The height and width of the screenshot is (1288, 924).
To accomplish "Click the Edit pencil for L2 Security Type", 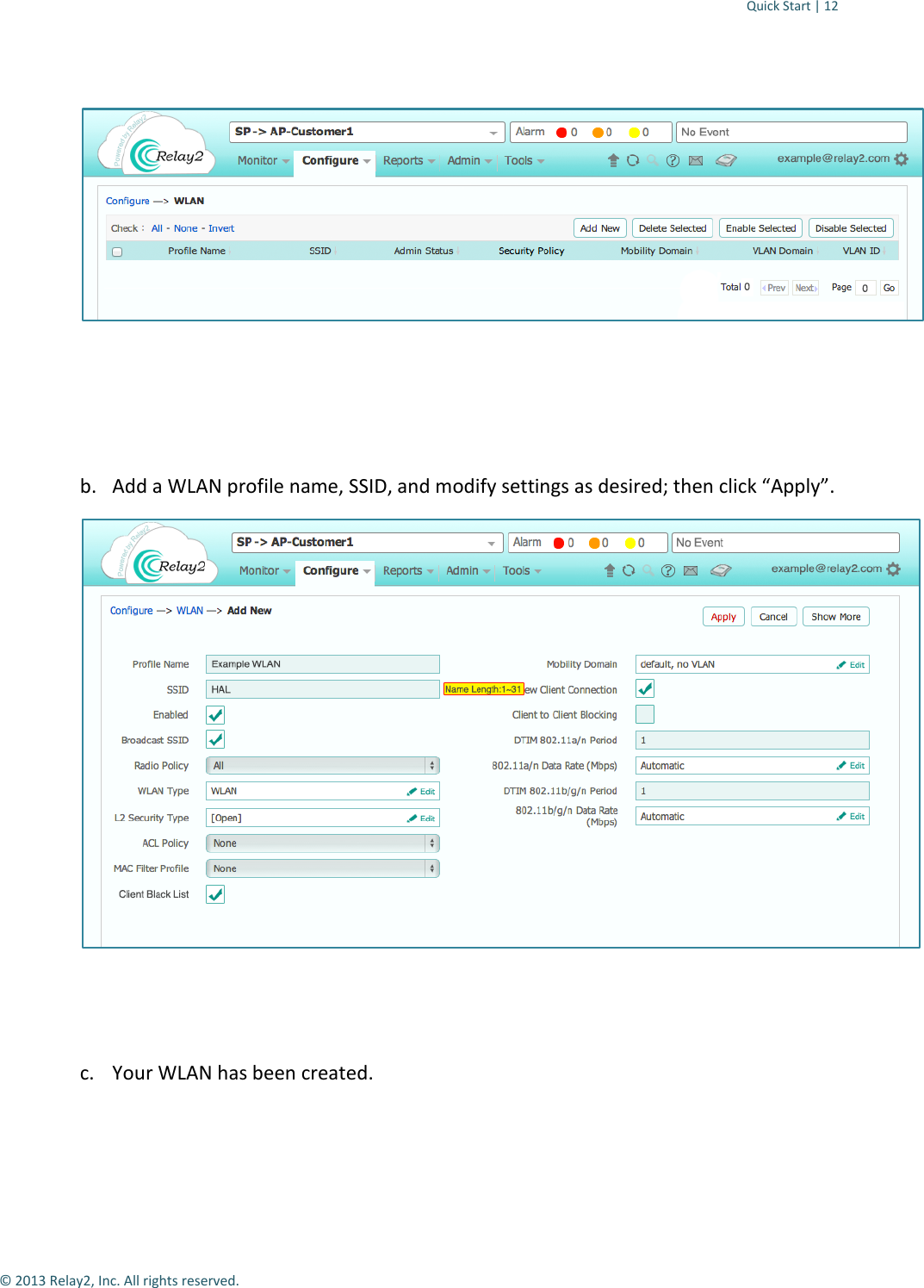I will [421, 817].
